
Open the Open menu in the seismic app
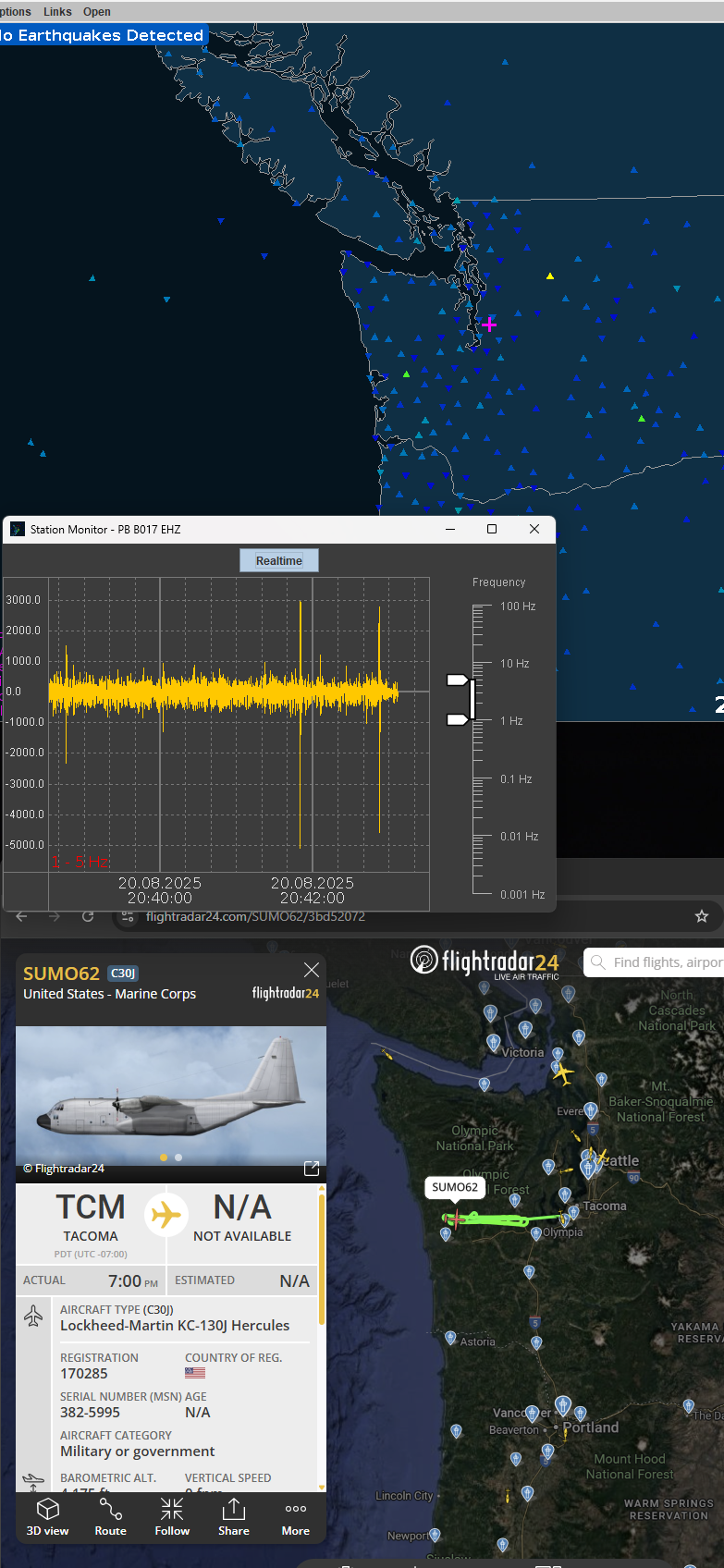(x=96, y=11)
